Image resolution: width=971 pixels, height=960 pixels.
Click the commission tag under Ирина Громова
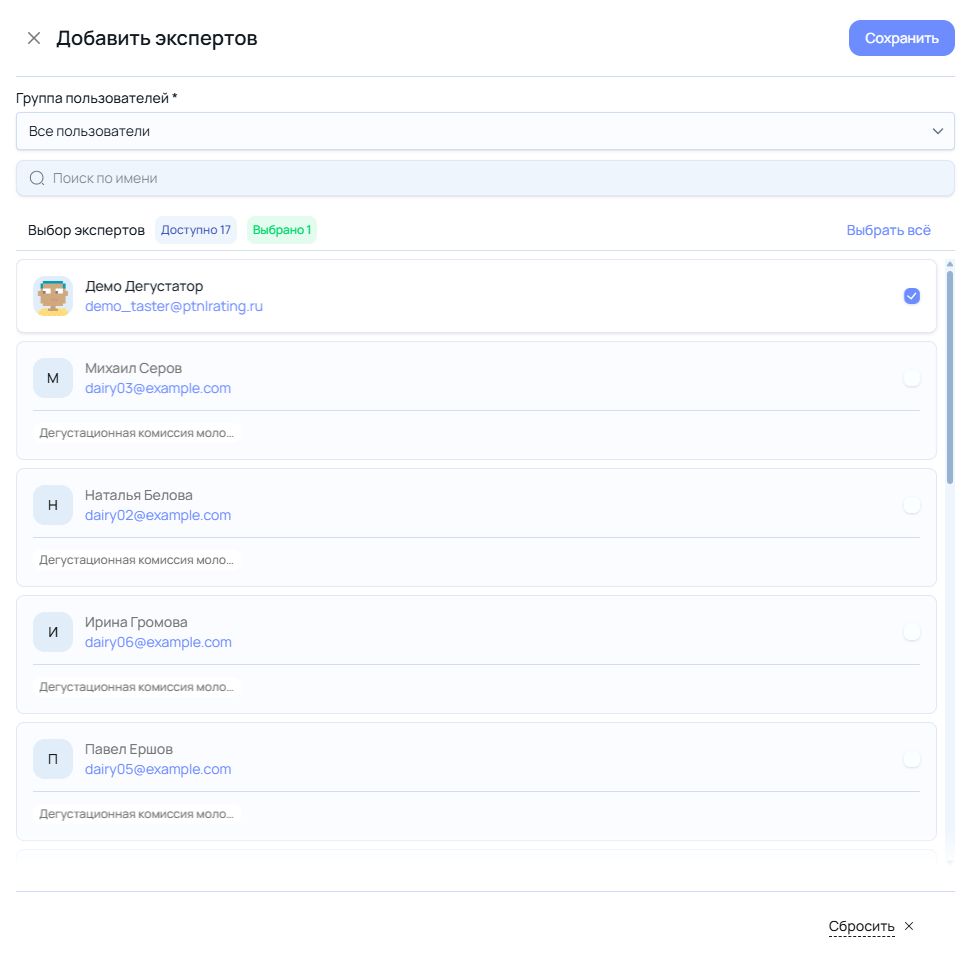[136, 687]
